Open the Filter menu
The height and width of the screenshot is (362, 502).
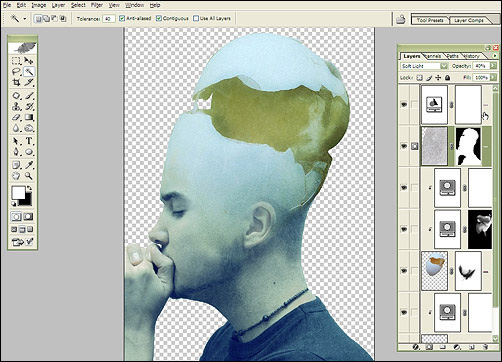[97, 5]
